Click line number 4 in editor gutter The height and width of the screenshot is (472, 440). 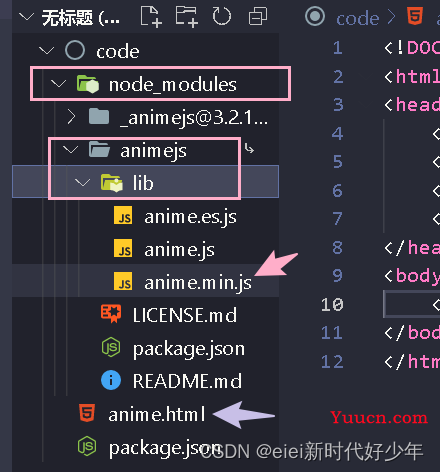[338, 133]
